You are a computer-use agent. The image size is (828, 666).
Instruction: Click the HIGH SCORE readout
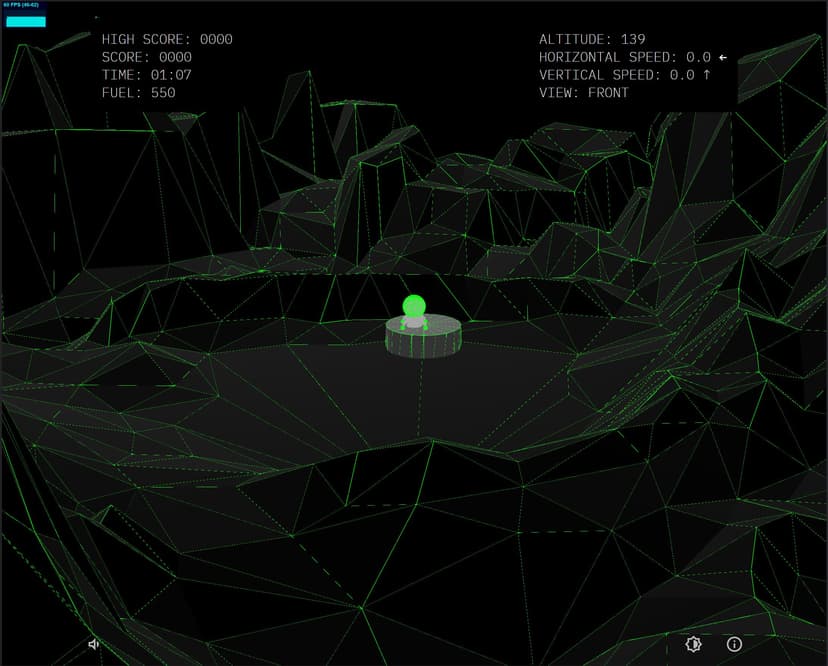coord(167,40)
